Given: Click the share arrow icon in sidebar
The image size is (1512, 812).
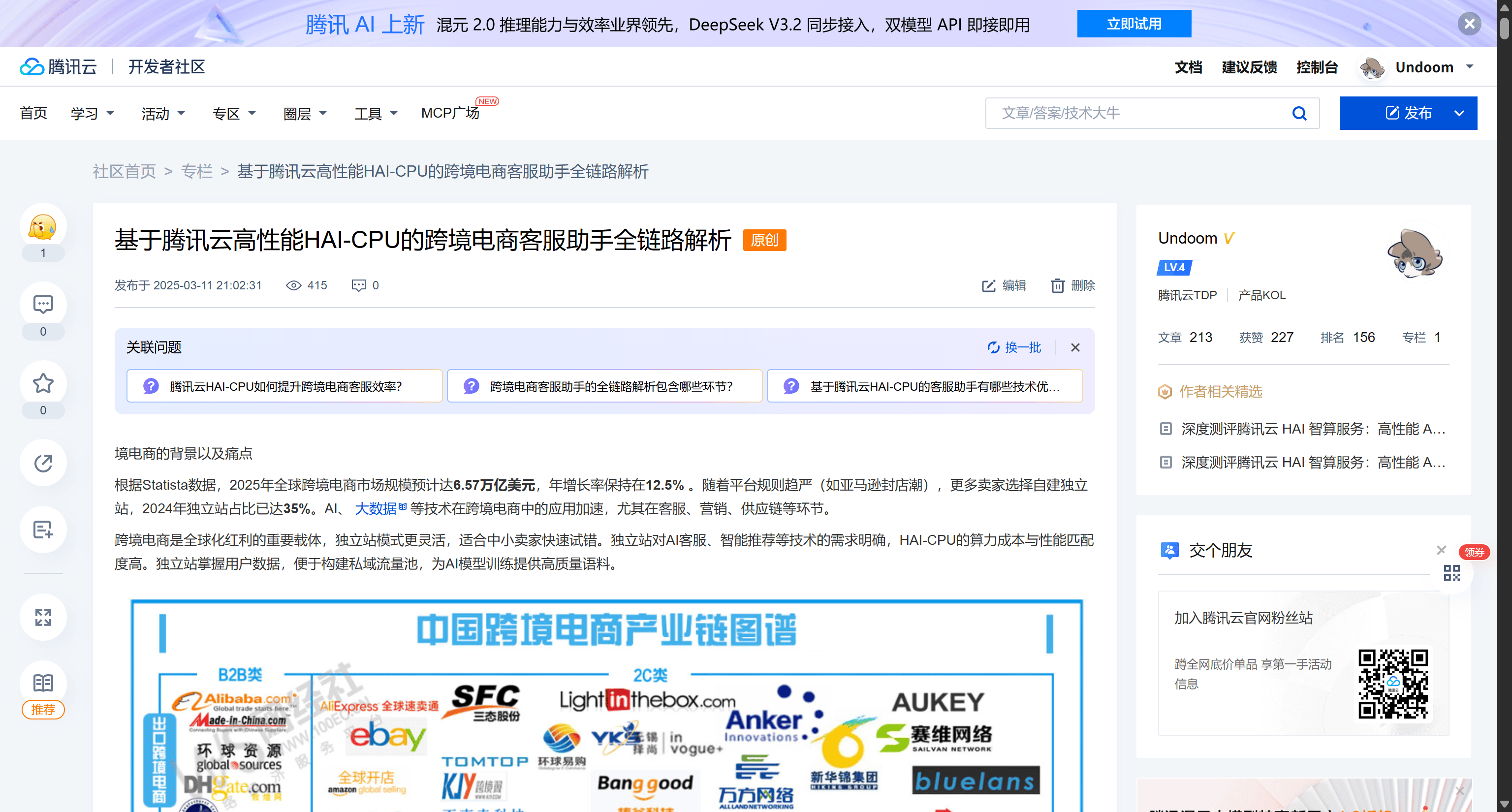Looking at the screenshot, I should (x=43, y=463).
